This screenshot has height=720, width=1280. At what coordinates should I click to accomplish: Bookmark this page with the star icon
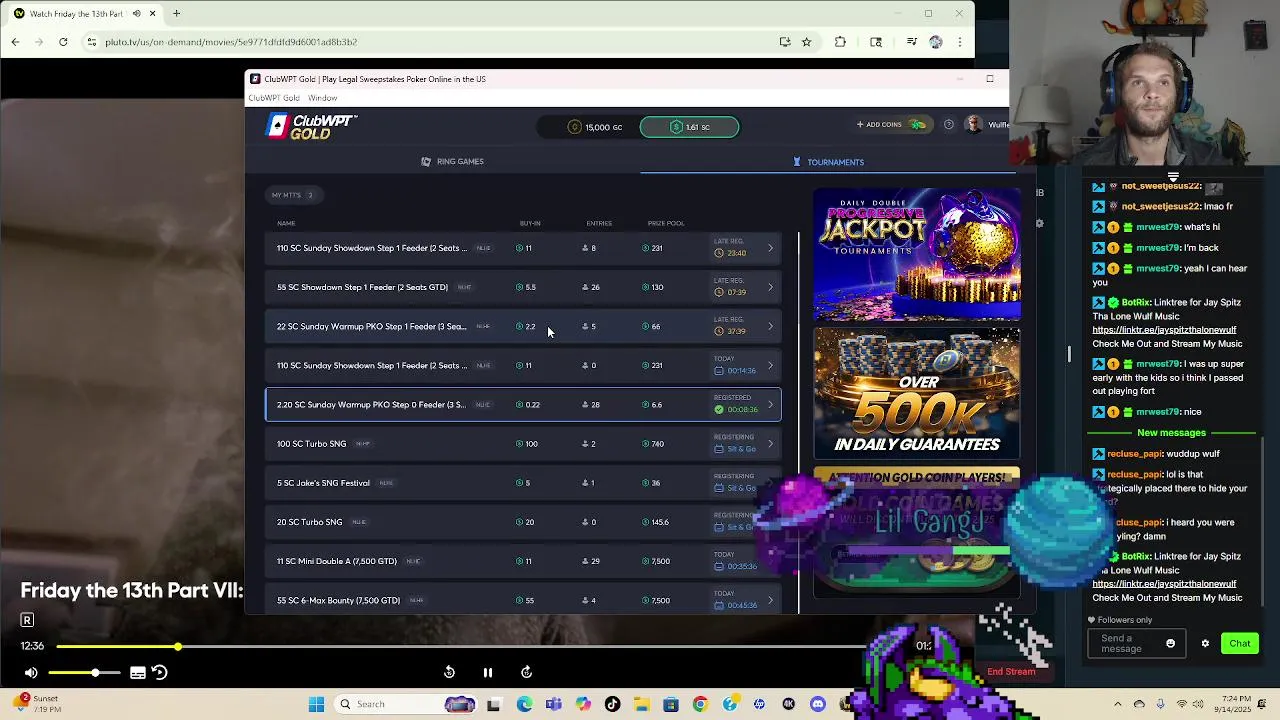[806, 42]
